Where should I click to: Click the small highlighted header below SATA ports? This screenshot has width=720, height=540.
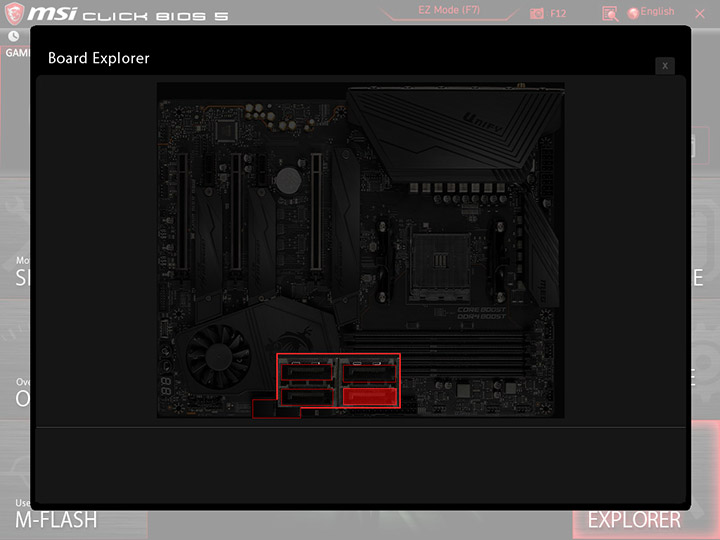[x=276, y=409]
